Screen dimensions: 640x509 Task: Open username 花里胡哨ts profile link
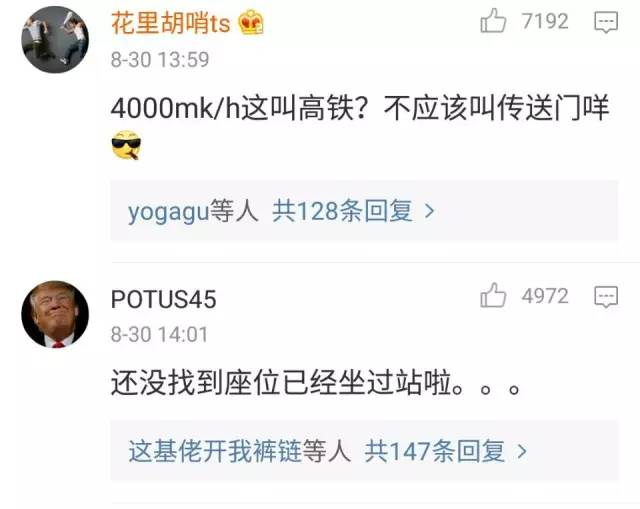[x=171, y=23]
